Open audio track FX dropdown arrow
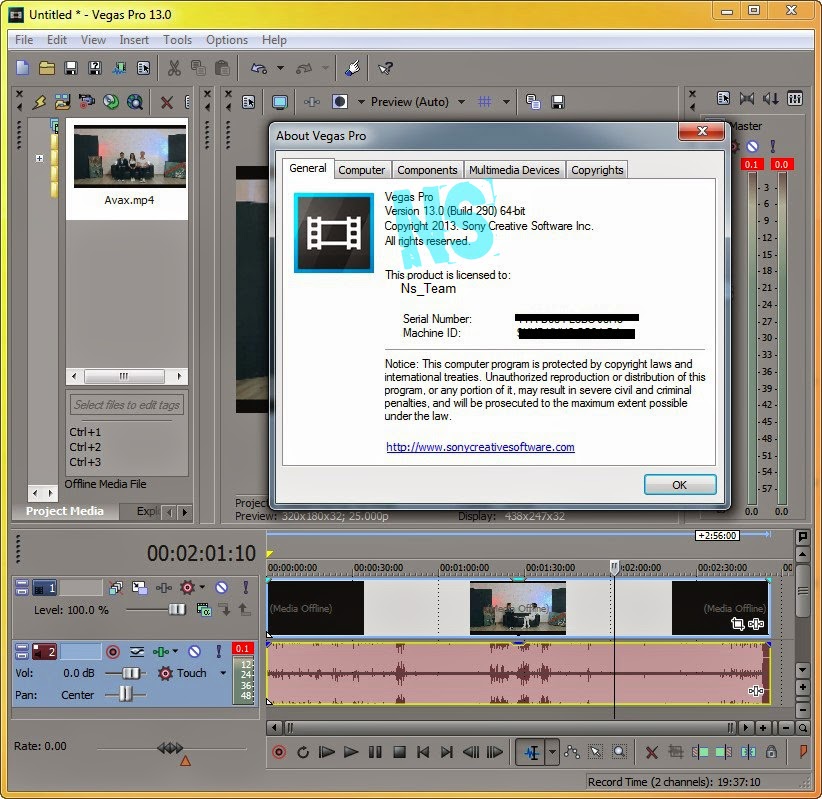Image resolution: width=822 pixels, height=799 pixels. point(175,651)
